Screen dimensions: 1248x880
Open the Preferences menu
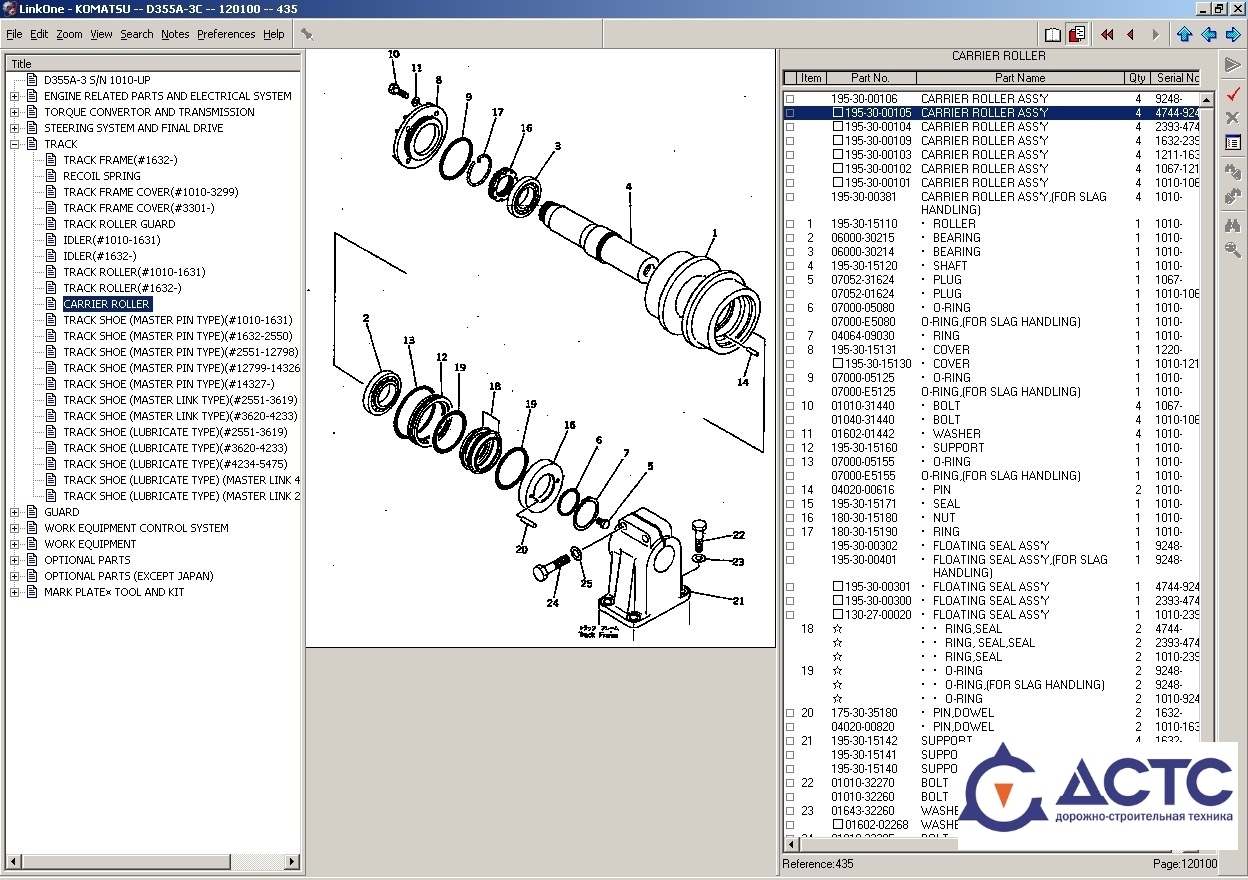225,34
